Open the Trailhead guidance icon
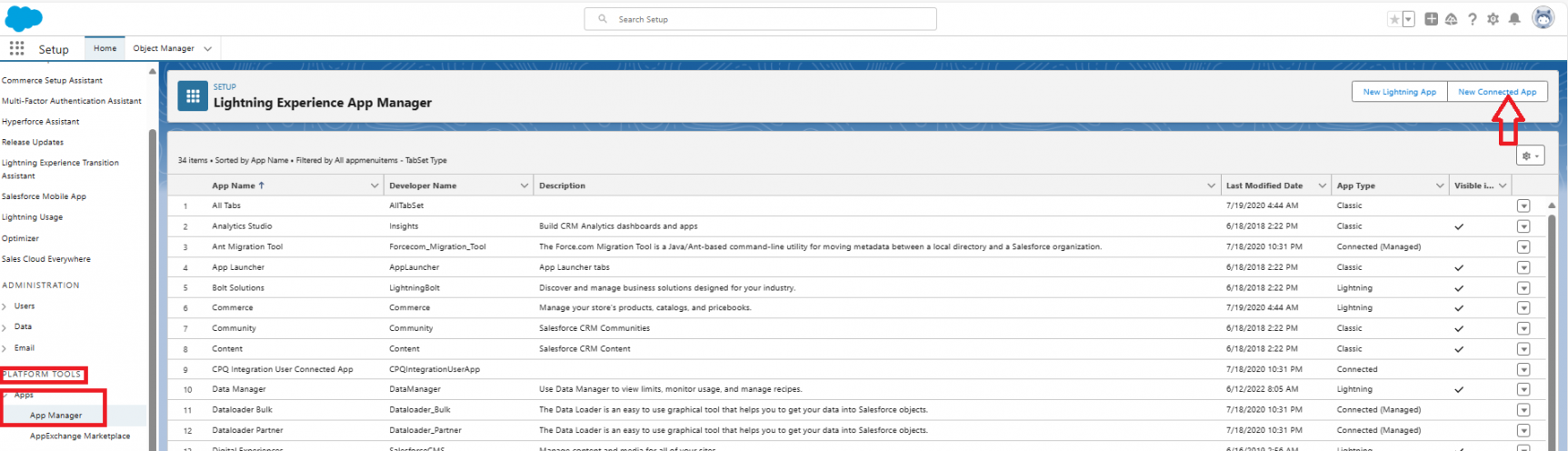Viewport: 1568px width, 451px height. [x=1451, y=19]
